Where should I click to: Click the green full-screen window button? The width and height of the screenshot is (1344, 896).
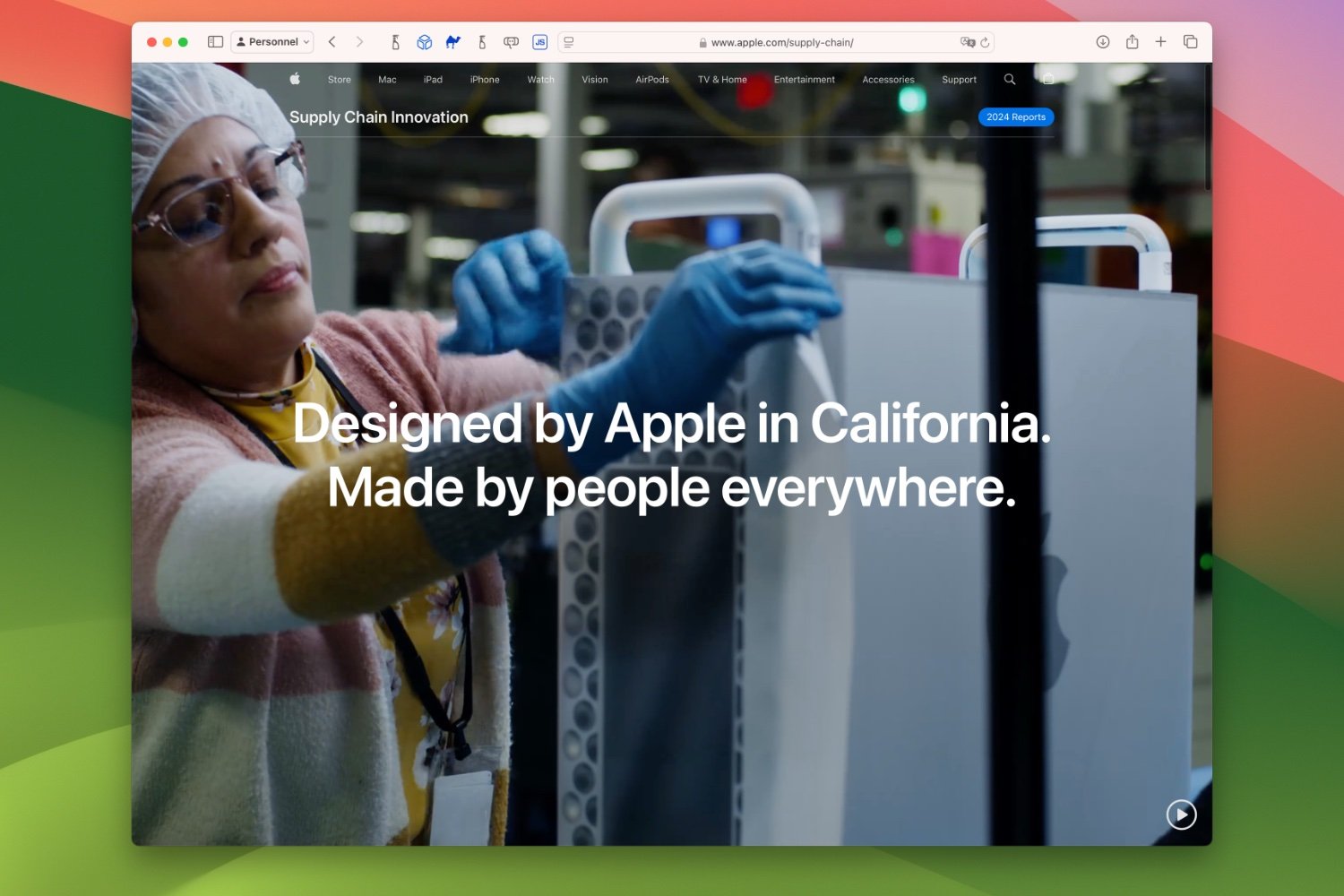pos(183,42)
